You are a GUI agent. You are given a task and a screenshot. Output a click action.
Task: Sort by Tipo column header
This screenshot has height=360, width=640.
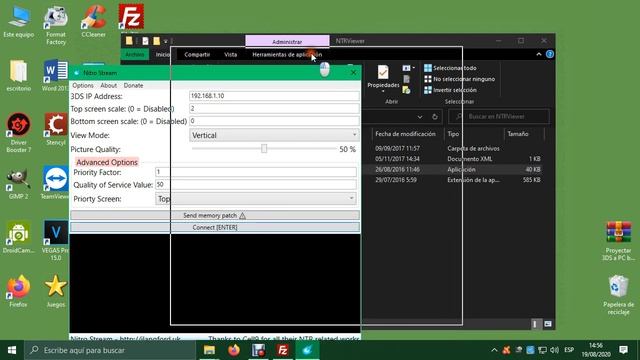click(453, 134)
